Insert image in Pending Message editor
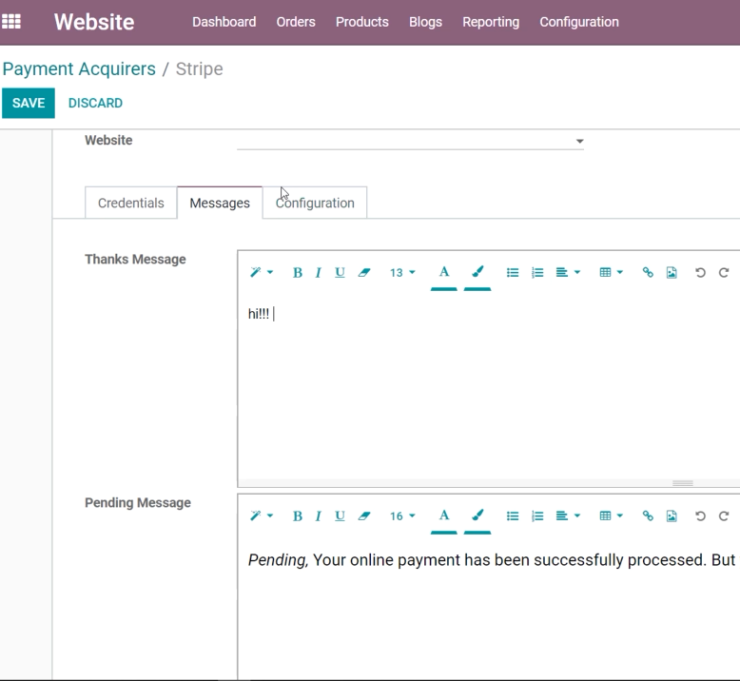 [672, 516]
